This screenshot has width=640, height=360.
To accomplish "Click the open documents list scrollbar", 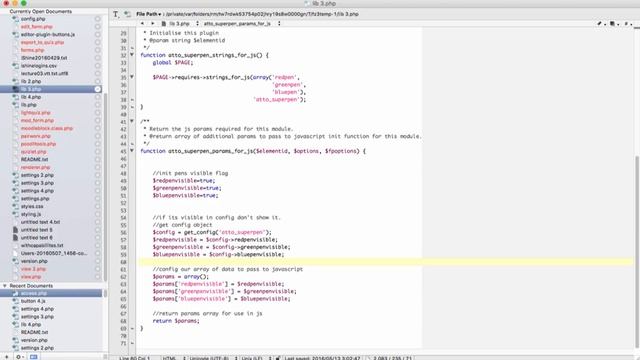I will pyautogui.click(x=105, y=186).
